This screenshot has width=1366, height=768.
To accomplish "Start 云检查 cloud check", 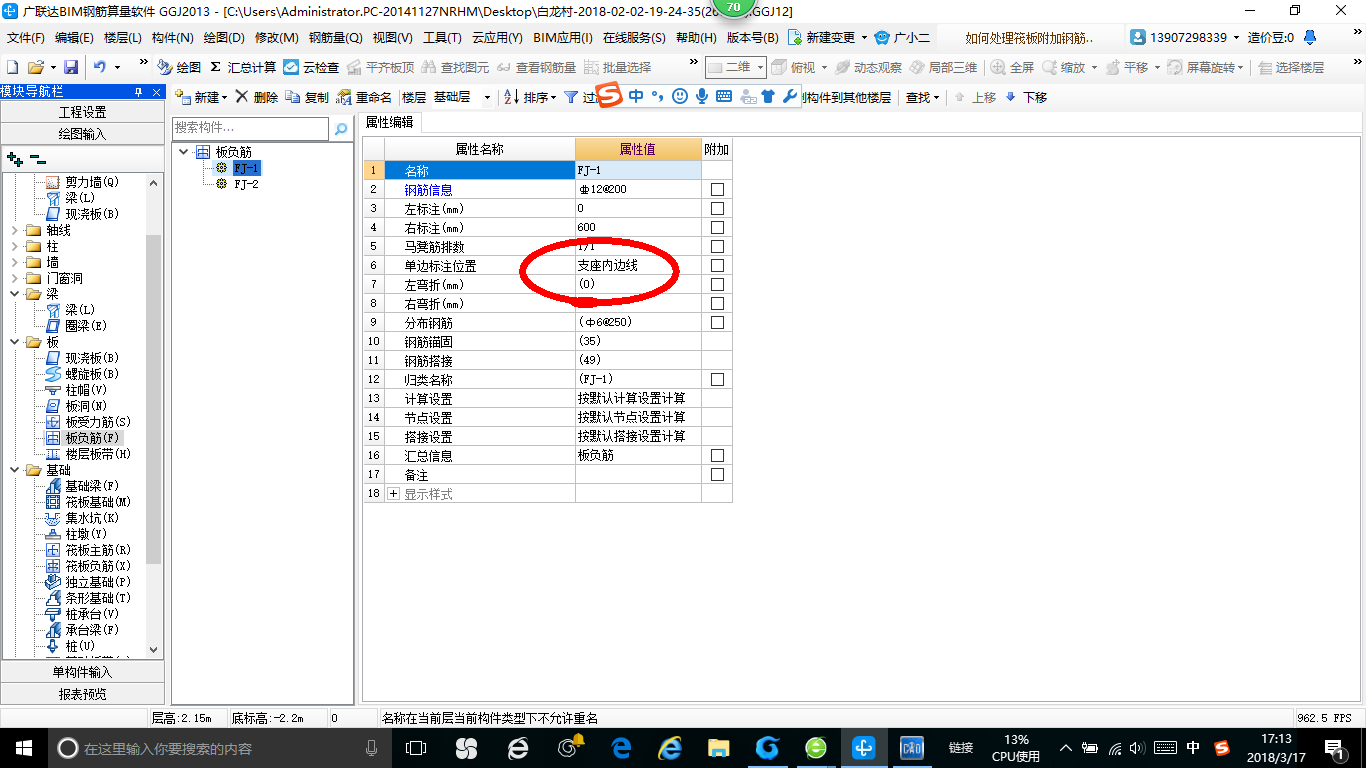I will tap(311, 67).
